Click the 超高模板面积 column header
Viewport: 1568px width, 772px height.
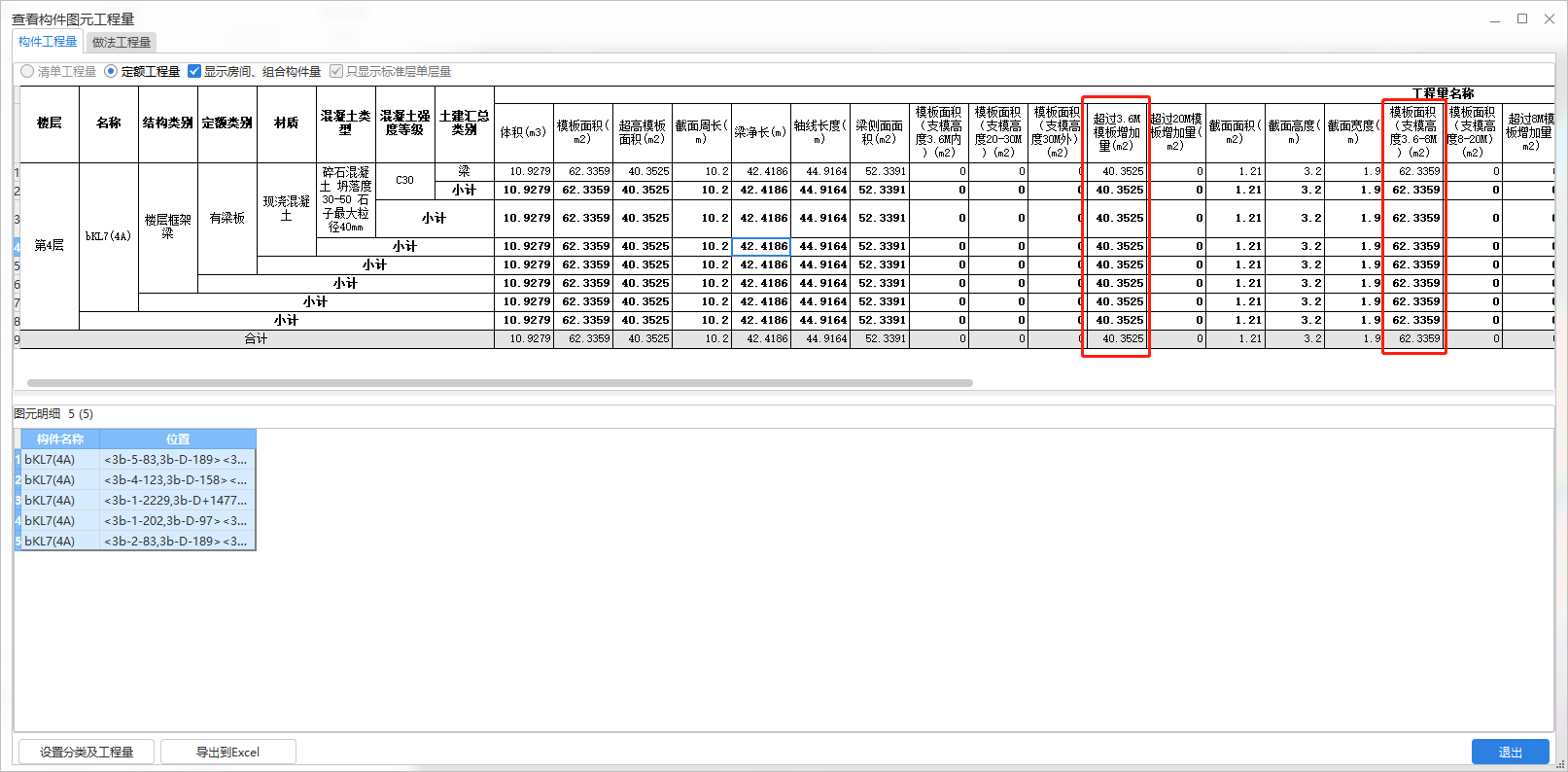click(x=643, y=132)
